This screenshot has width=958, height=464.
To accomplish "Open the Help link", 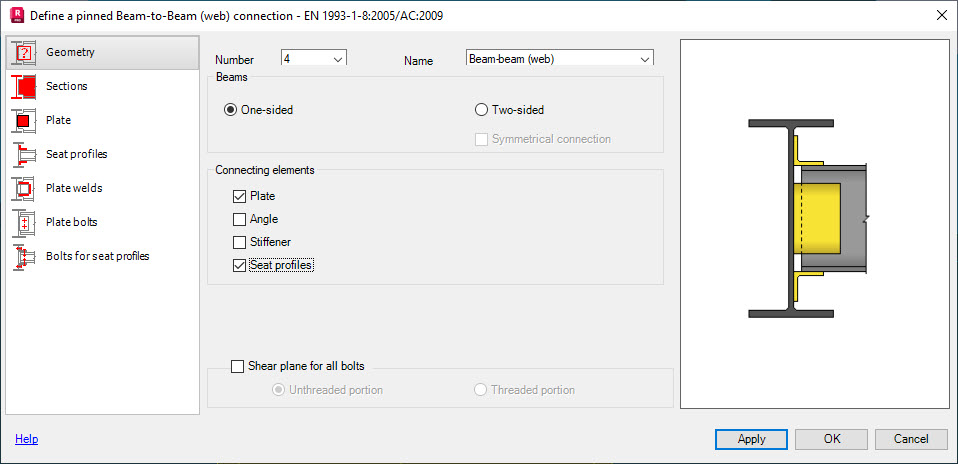I will pos(26,439).
